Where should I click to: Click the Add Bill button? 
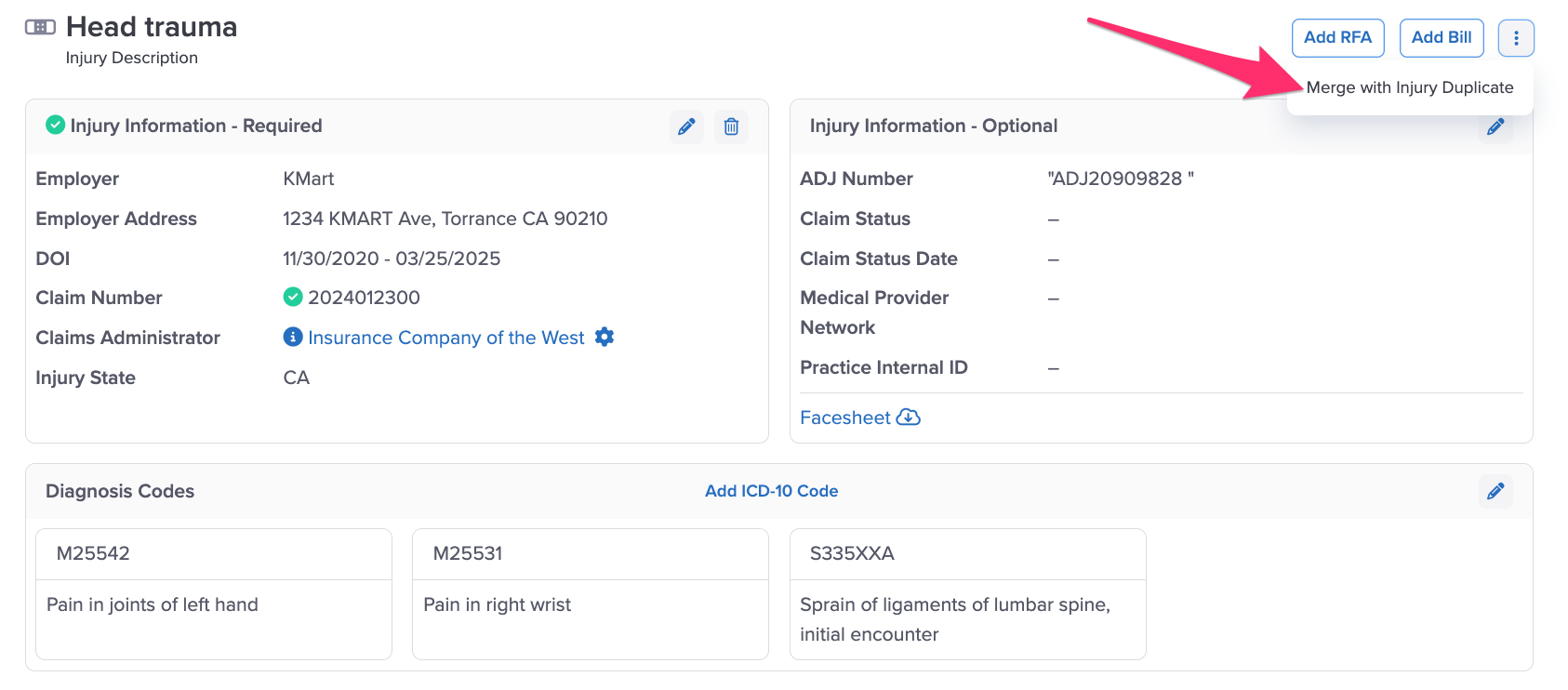(1442, 38)
